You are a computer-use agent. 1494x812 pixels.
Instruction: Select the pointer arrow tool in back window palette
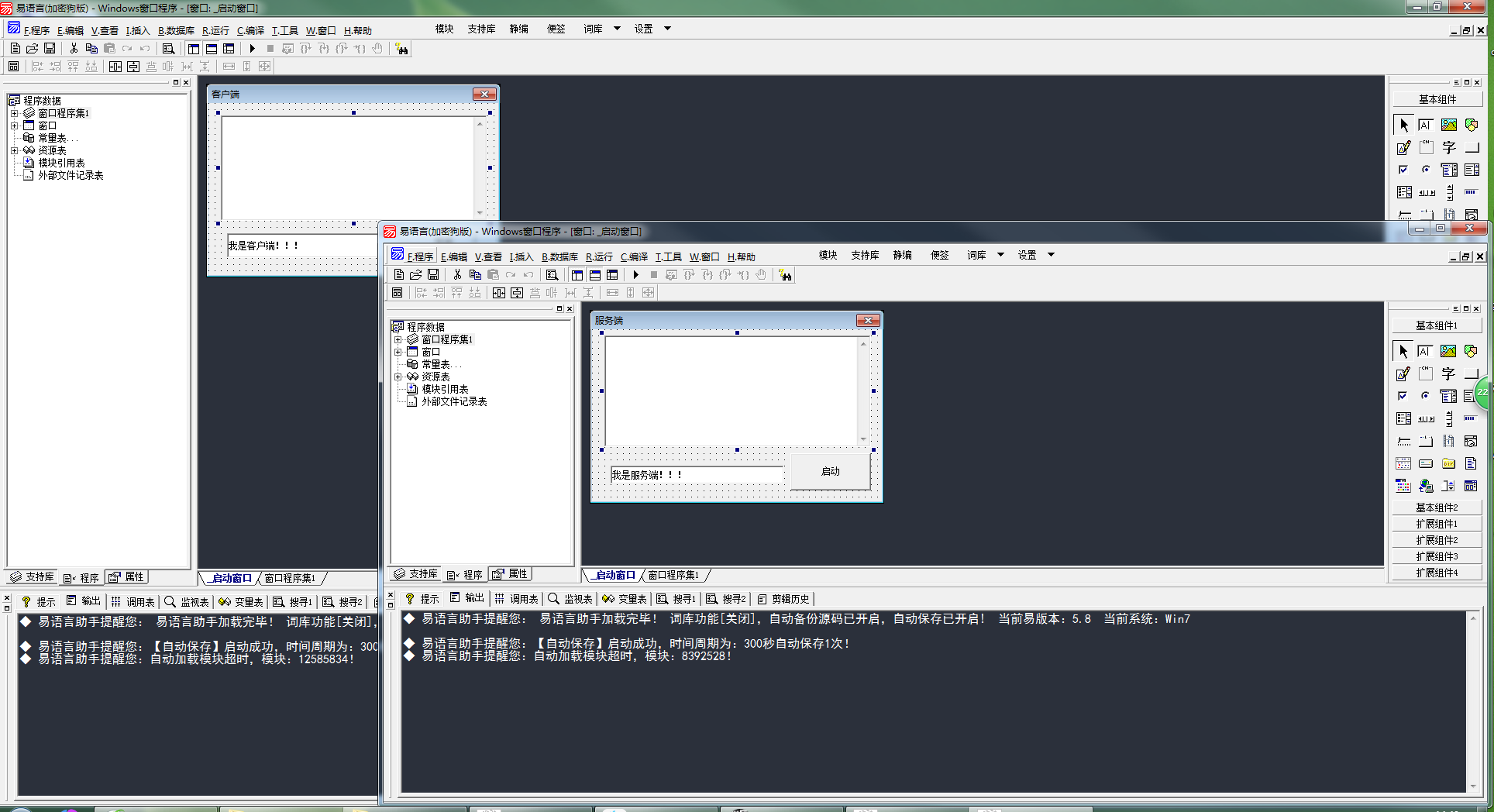[1404, 125]
